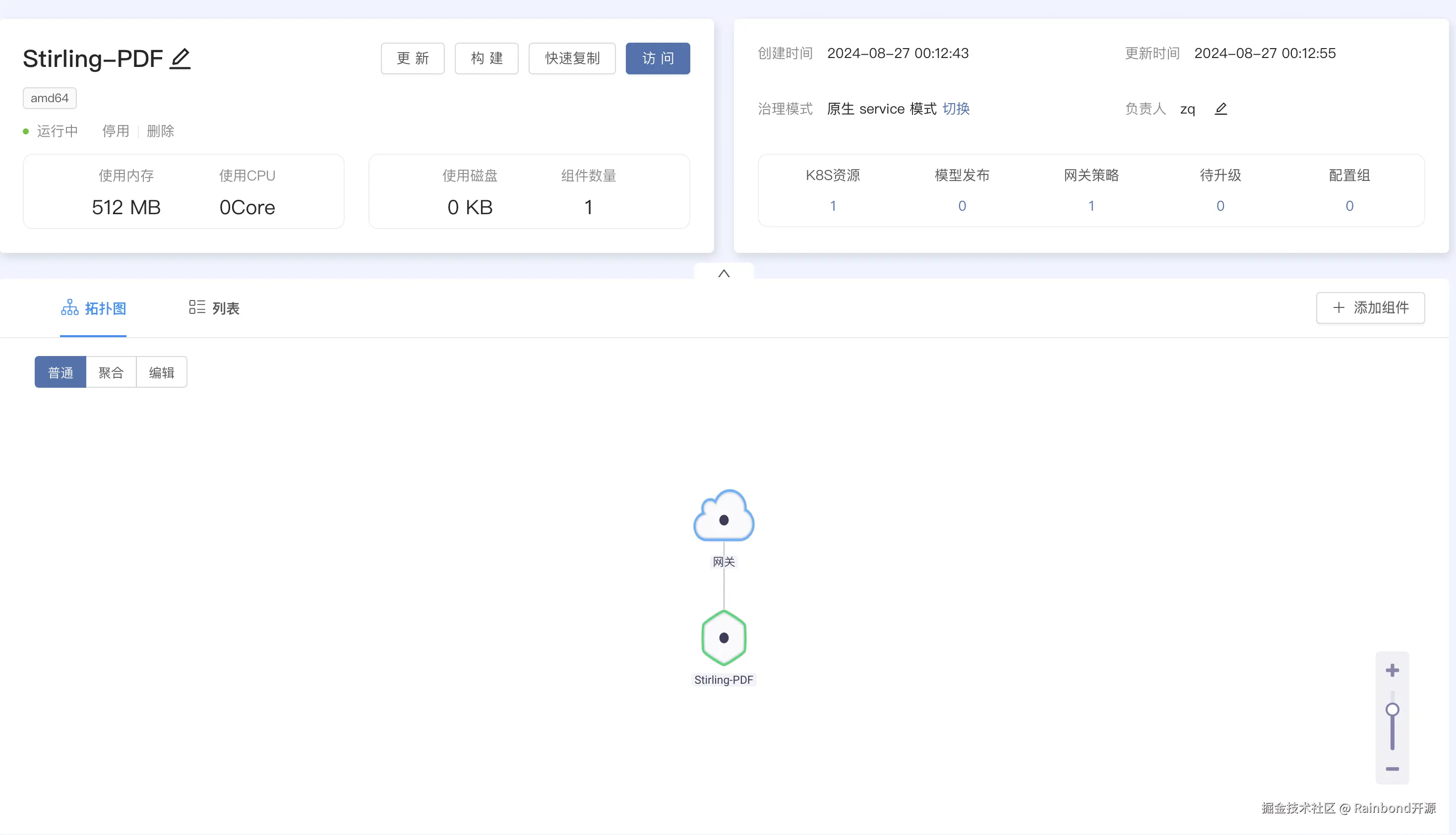Image resolution: width=1456 pixels, height=835 pixels.
Task: Switch topology to 编辑 mode
Action: pyautogui.click(x=162, y=372)
